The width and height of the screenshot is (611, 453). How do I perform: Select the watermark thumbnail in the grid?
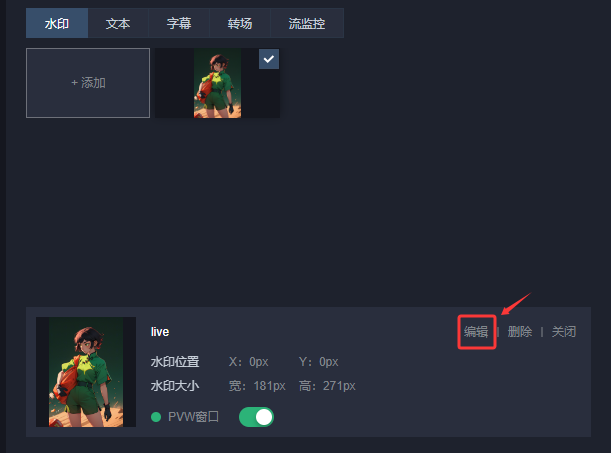[217, 83]
